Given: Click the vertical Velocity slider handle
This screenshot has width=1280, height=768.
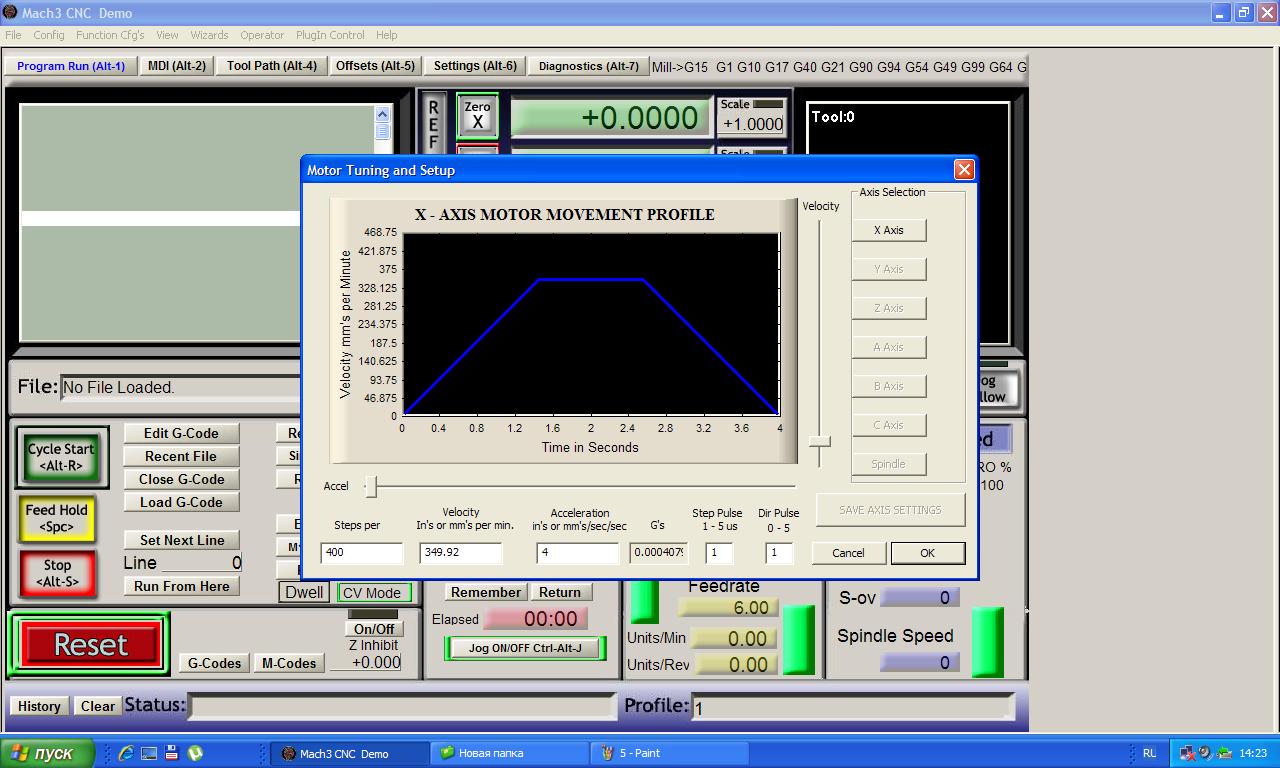Looking at the screenshot, I should coord(820,441).
